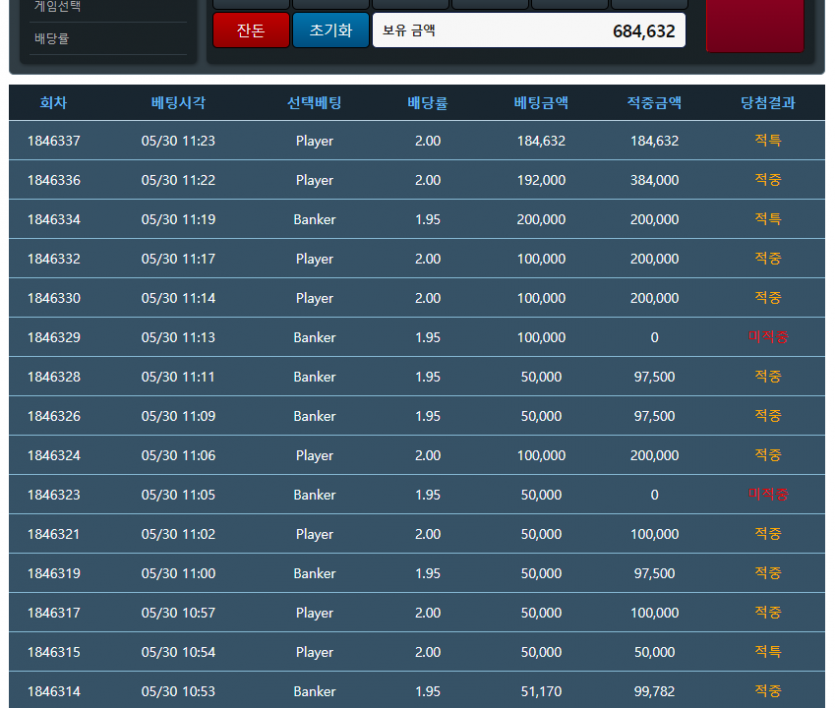Viewport: 835px width, 708px height.
Task: Click bet amount 184,632 in round 1846337
Action: [x=541, y=141]
